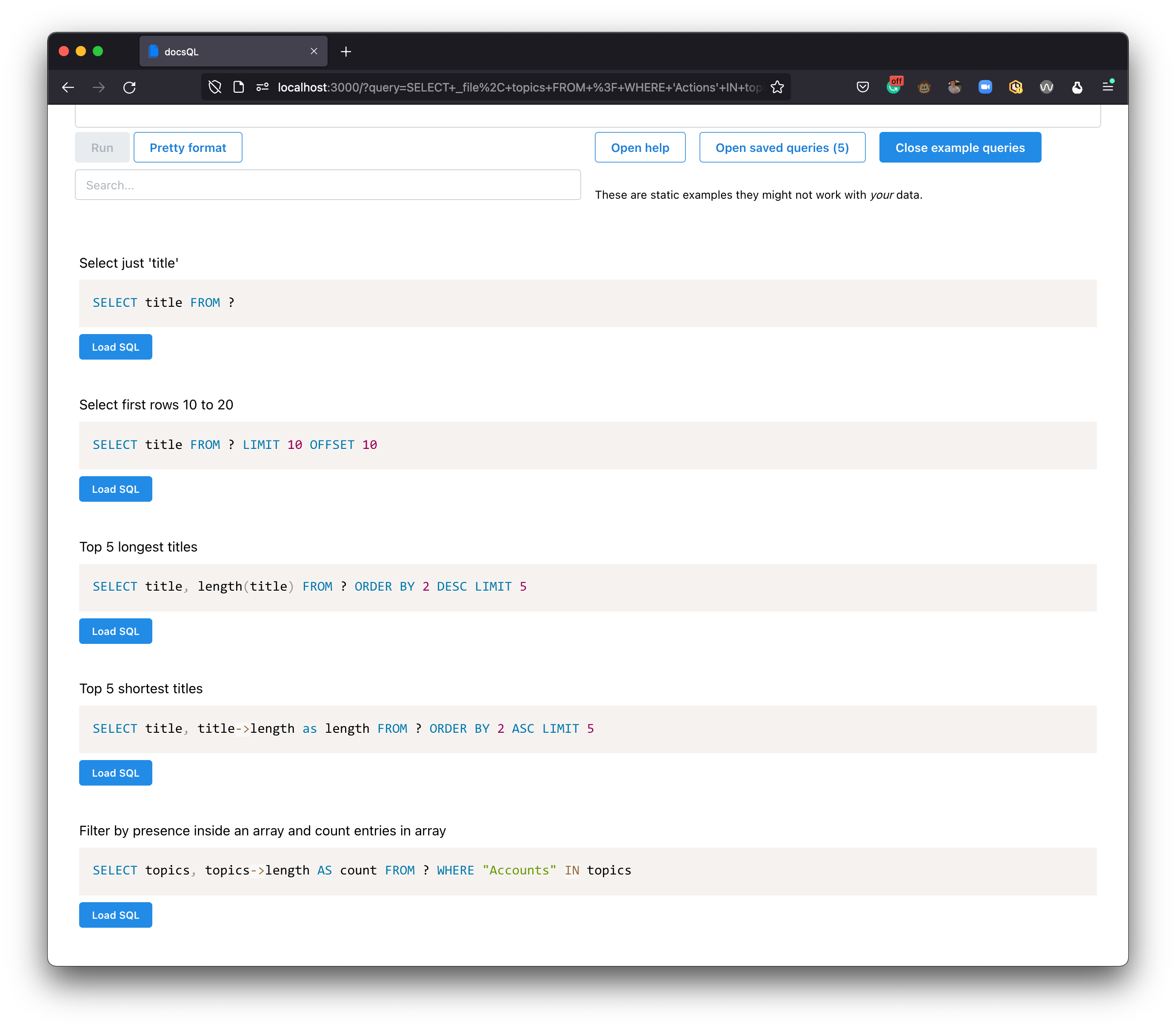Screen dimensions: 1176x1029
Task: Click the monkey face extension icon
Action: click(924, 87)
